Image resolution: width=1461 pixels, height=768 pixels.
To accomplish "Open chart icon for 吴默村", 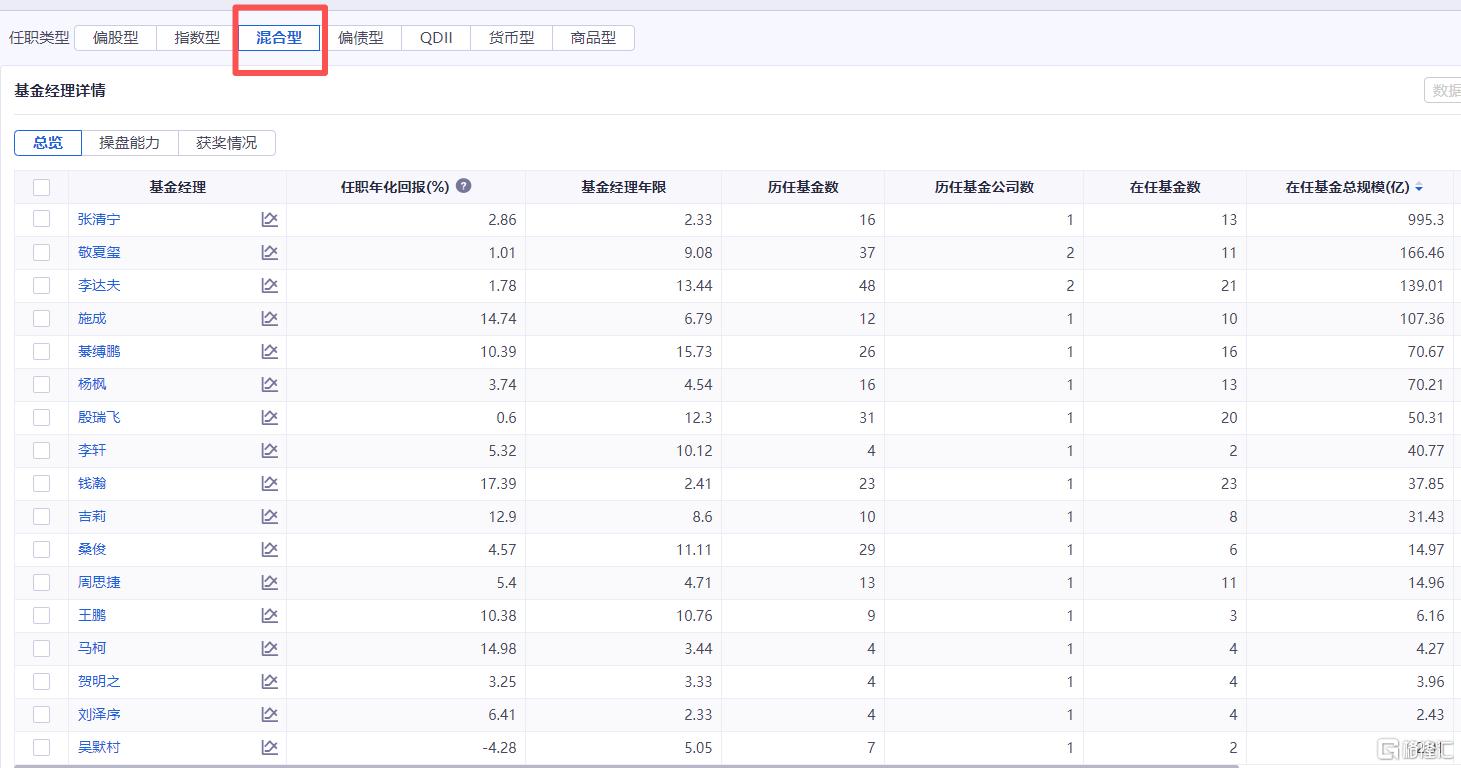I will click(x=269, y=747).
